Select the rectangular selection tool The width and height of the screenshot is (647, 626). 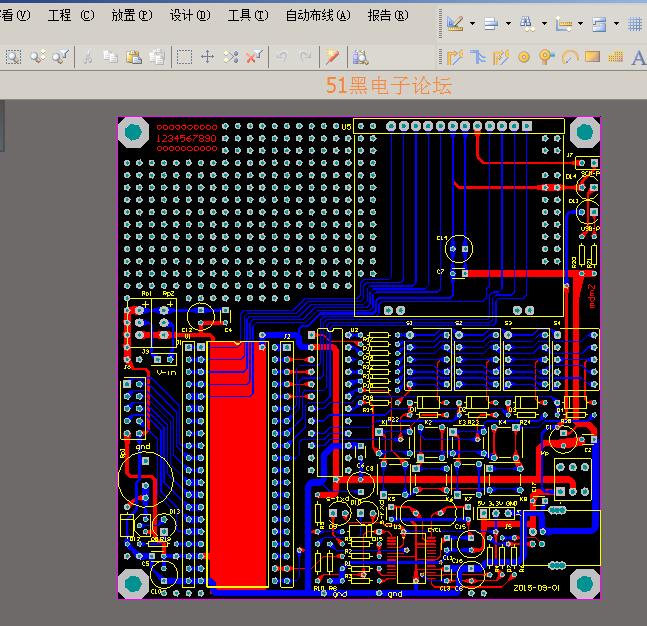[184, 57]
